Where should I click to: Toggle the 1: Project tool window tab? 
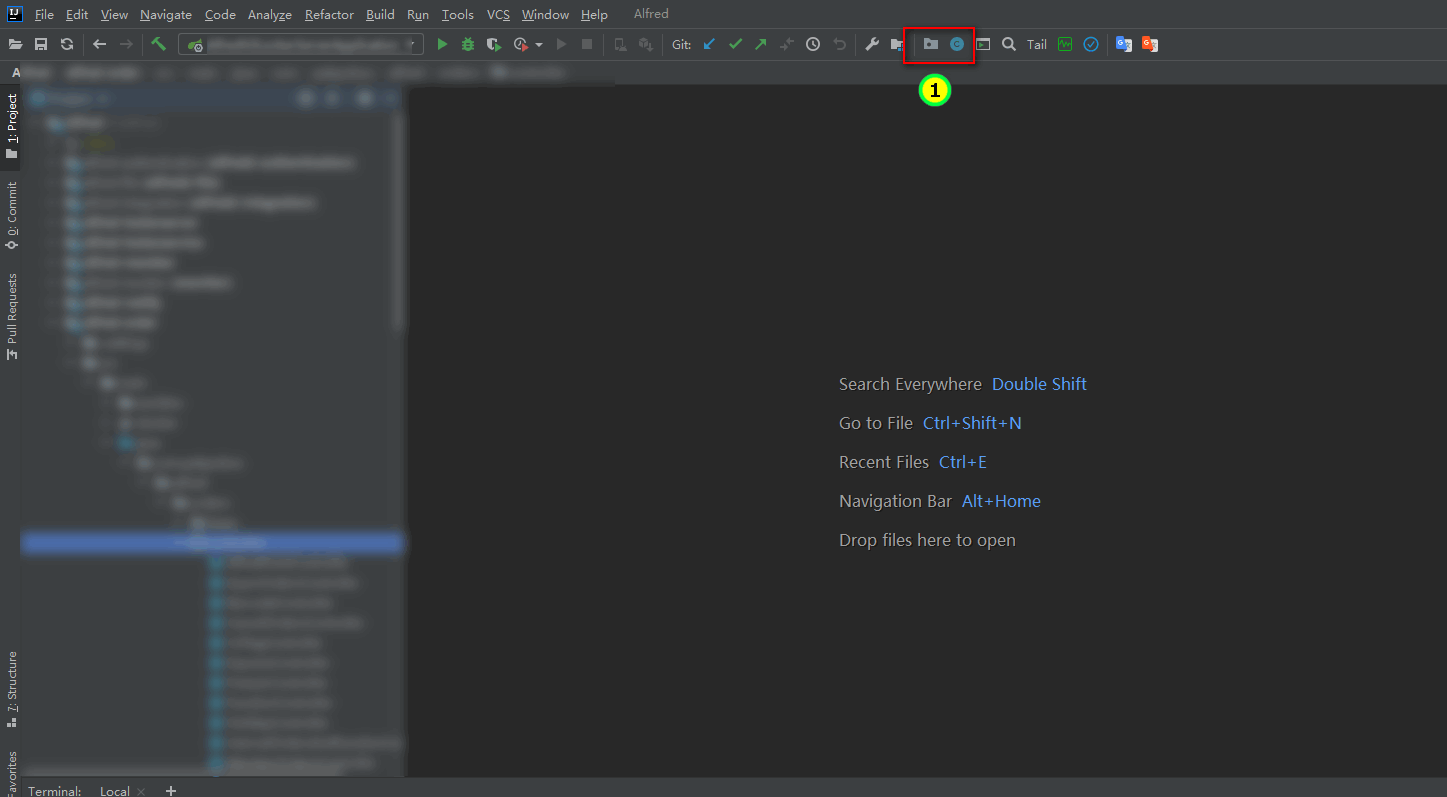[x=12, y=126]
